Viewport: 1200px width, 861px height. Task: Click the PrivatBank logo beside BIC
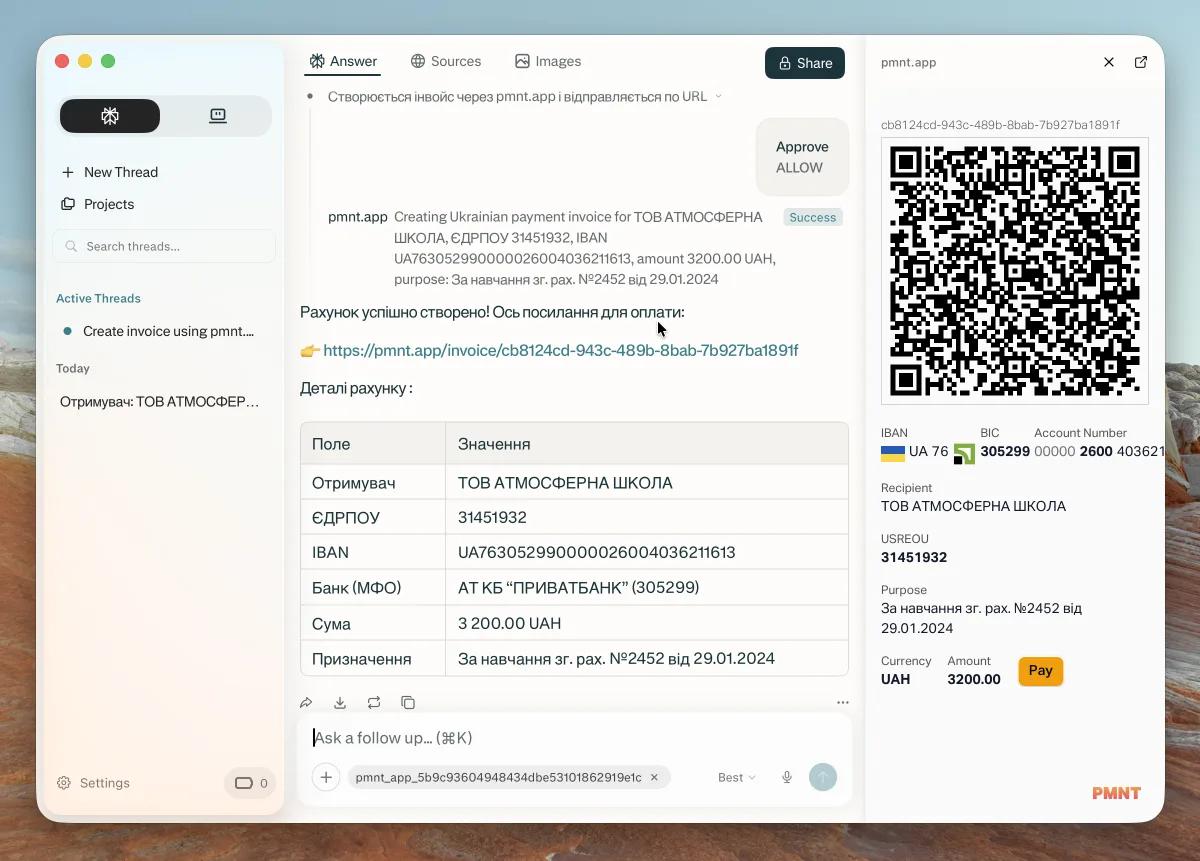point(964,454)
